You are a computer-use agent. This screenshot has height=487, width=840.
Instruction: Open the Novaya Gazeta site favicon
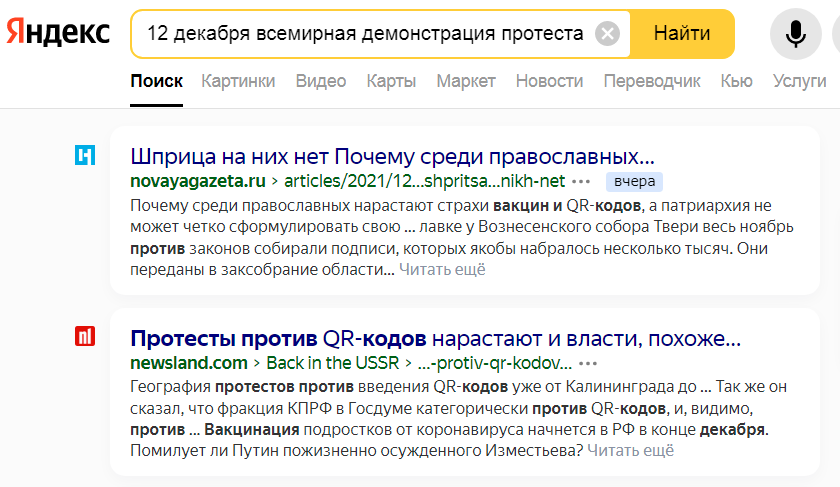pyautogui.click(x=86, y=155)
